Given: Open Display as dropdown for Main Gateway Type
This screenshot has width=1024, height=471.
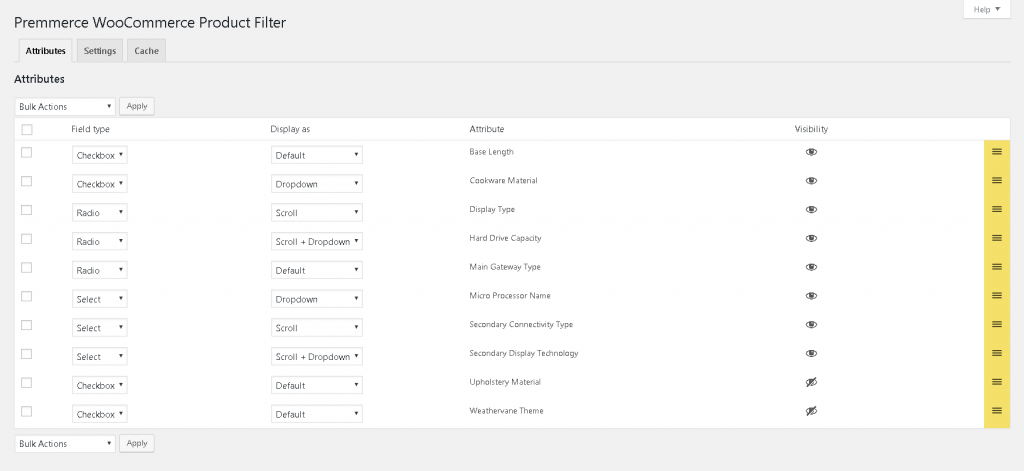Looking at the screenshot, I should (317, 270).
